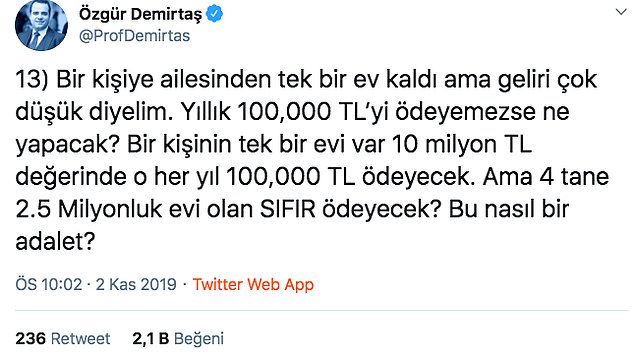Open Özgür Demirtaş profile avatar photo
The height and width of the screenshot is (362, 635).
[x=41, y=25]
